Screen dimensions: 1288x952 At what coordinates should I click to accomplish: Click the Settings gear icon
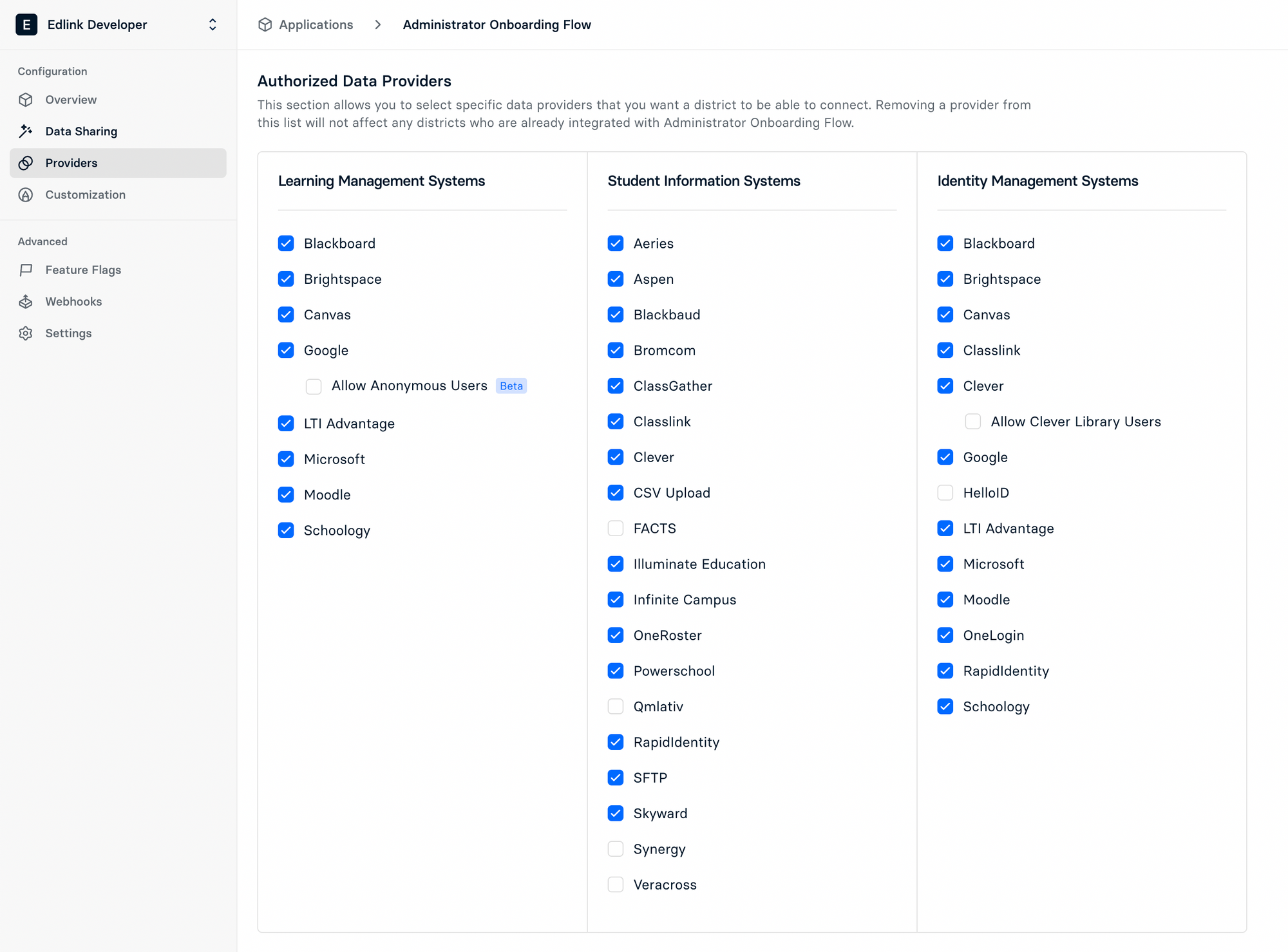click(26, 333)
